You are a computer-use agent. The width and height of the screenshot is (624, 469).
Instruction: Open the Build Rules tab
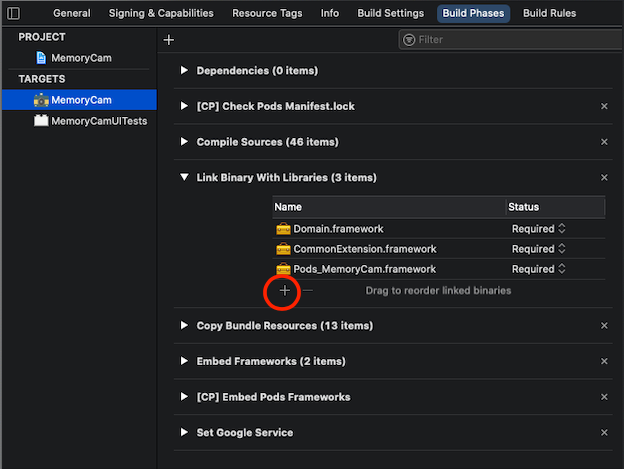tap(550, 13)
